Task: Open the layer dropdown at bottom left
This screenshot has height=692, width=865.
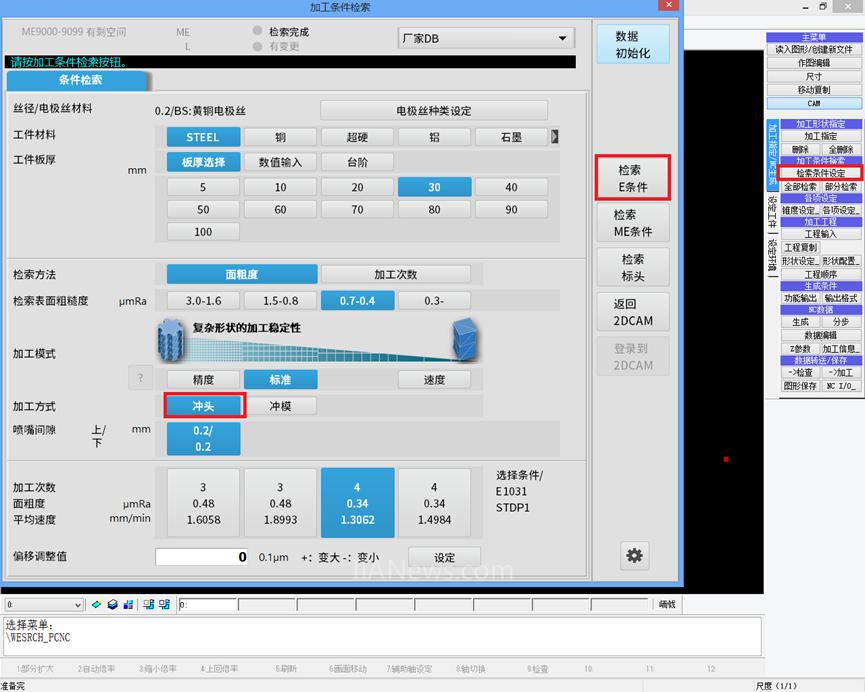Action: 44,605
